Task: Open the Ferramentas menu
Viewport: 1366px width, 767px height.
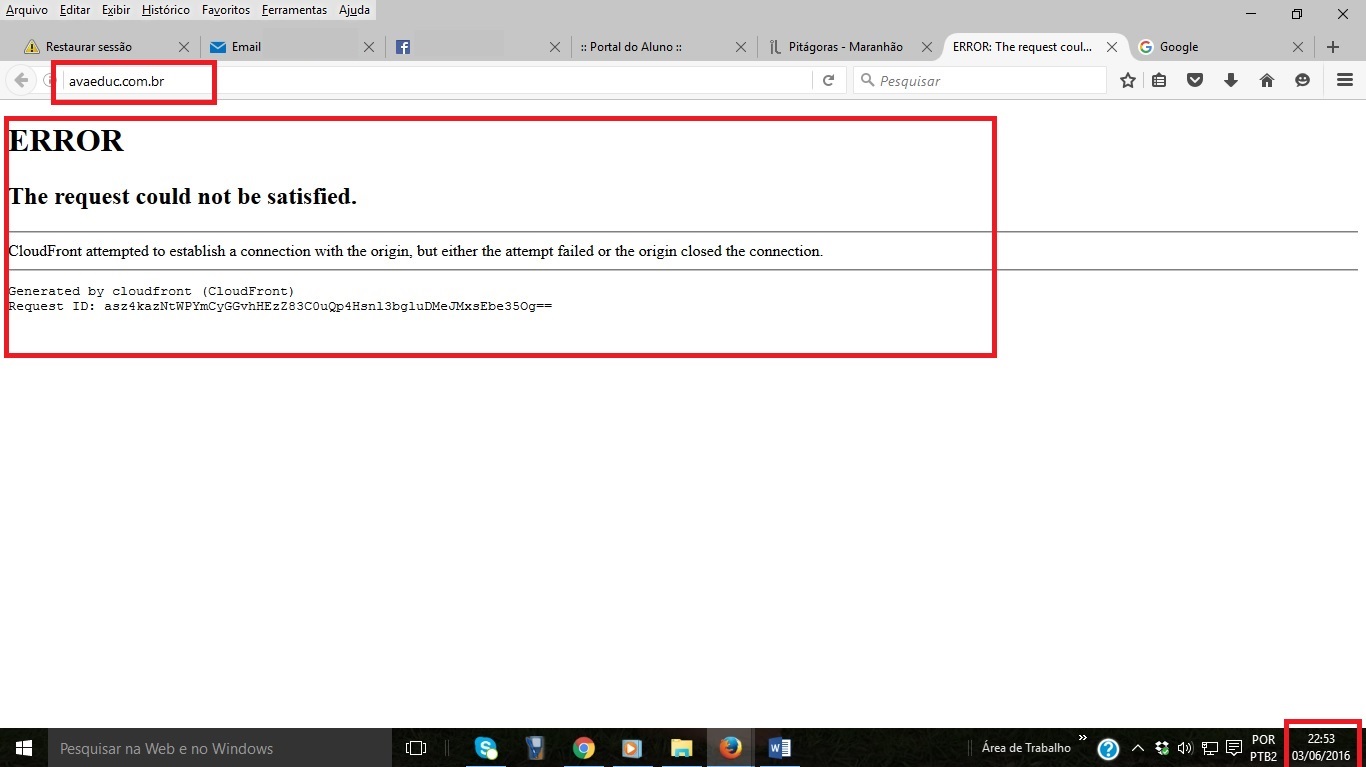Action: [294, 10]
